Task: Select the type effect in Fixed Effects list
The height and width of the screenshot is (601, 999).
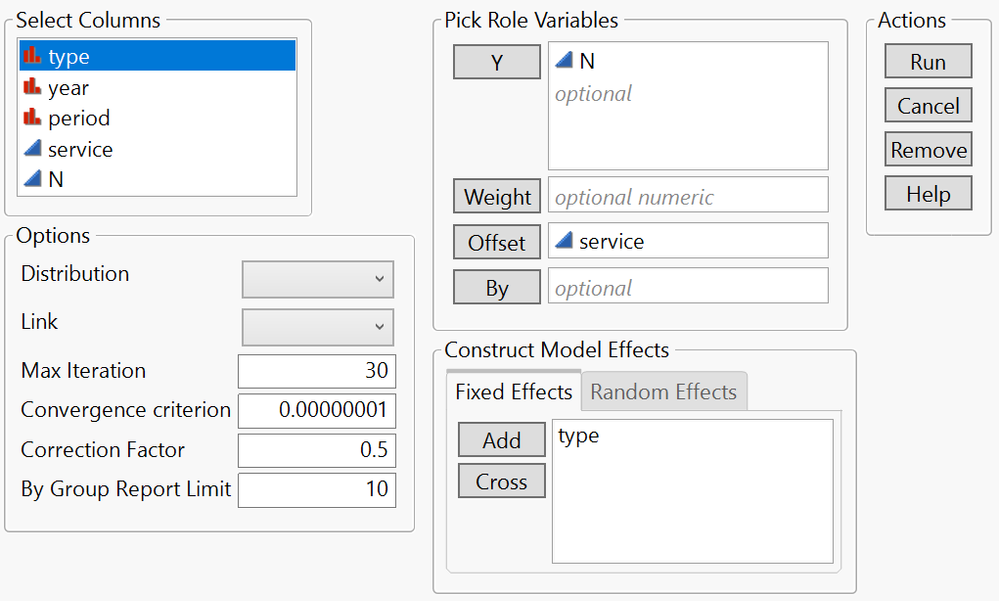Action: tap(579, 436)
